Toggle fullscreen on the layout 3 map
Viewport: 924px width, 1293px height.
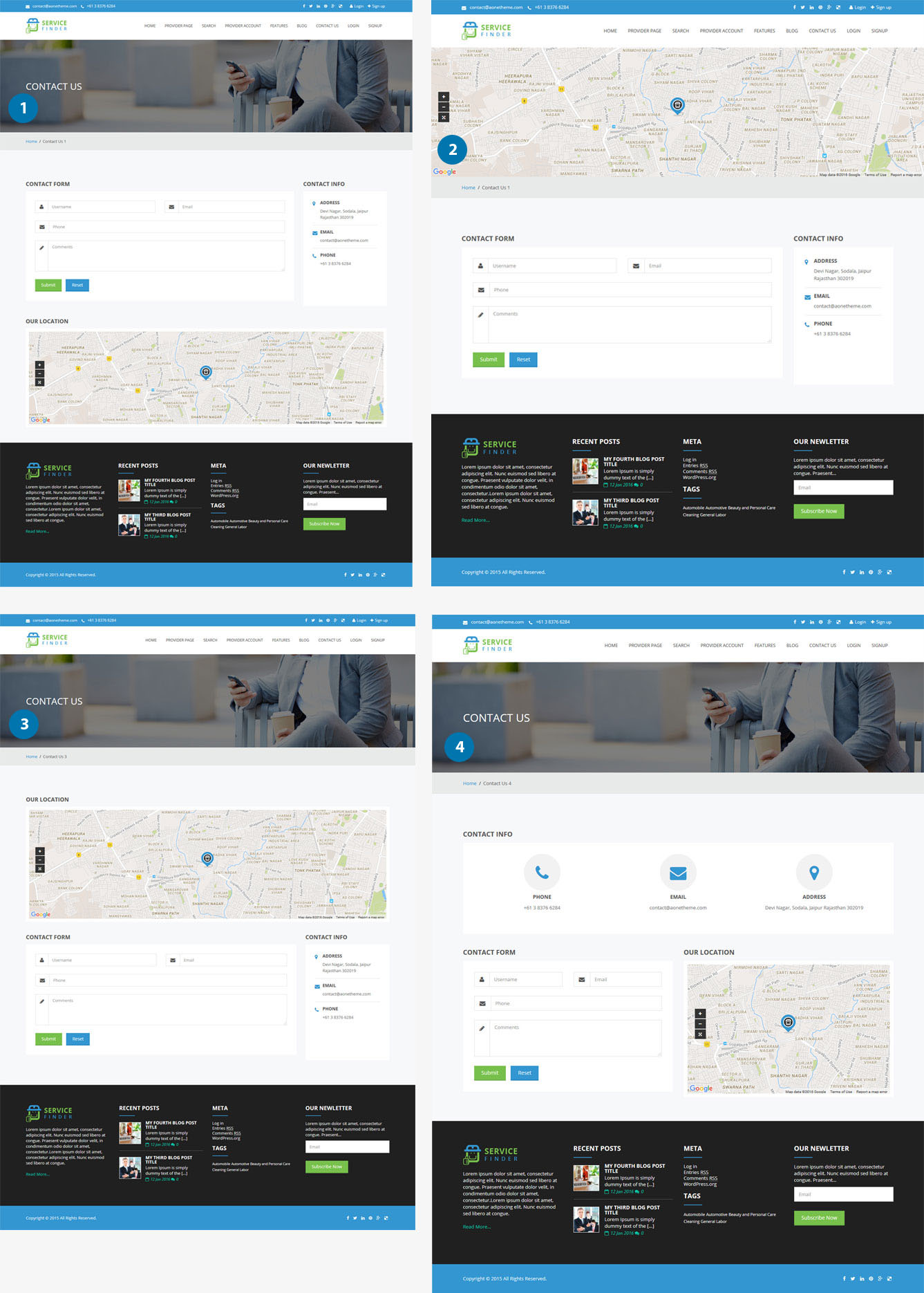pos(40,868)
